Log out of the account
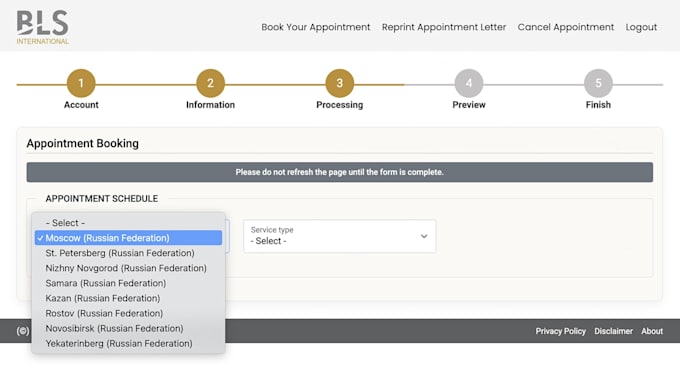This screenshot has width=680, height=392. click(x=641, y=27)
